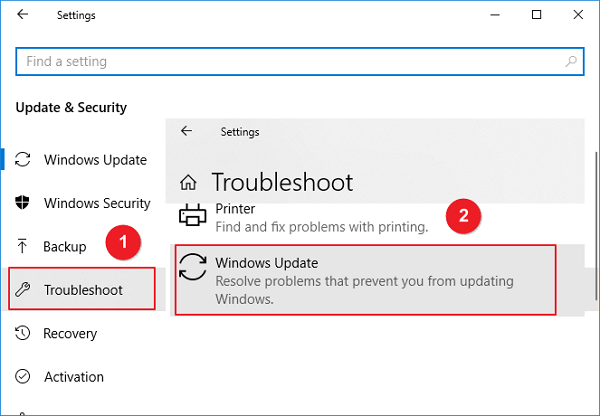Click the Printer troubleshooter icon
The image size is (600, 416).
point(191,214)
